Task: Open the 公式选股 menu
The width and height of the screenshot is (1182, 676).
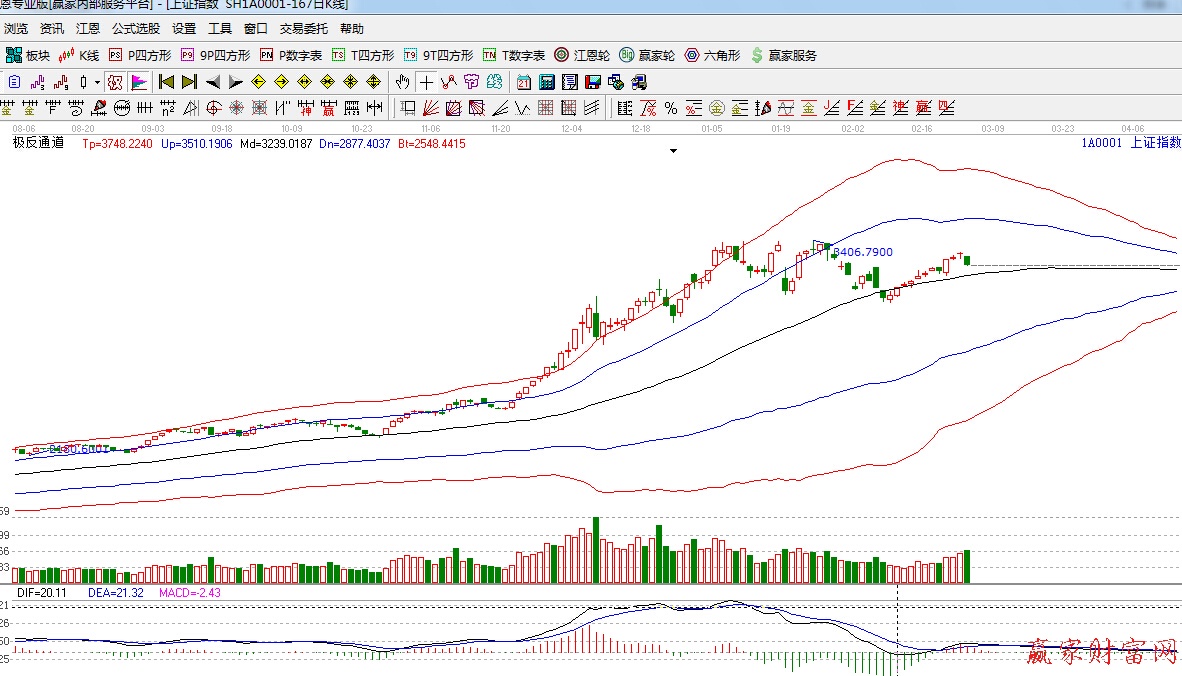Action: [x=135, y=29]
